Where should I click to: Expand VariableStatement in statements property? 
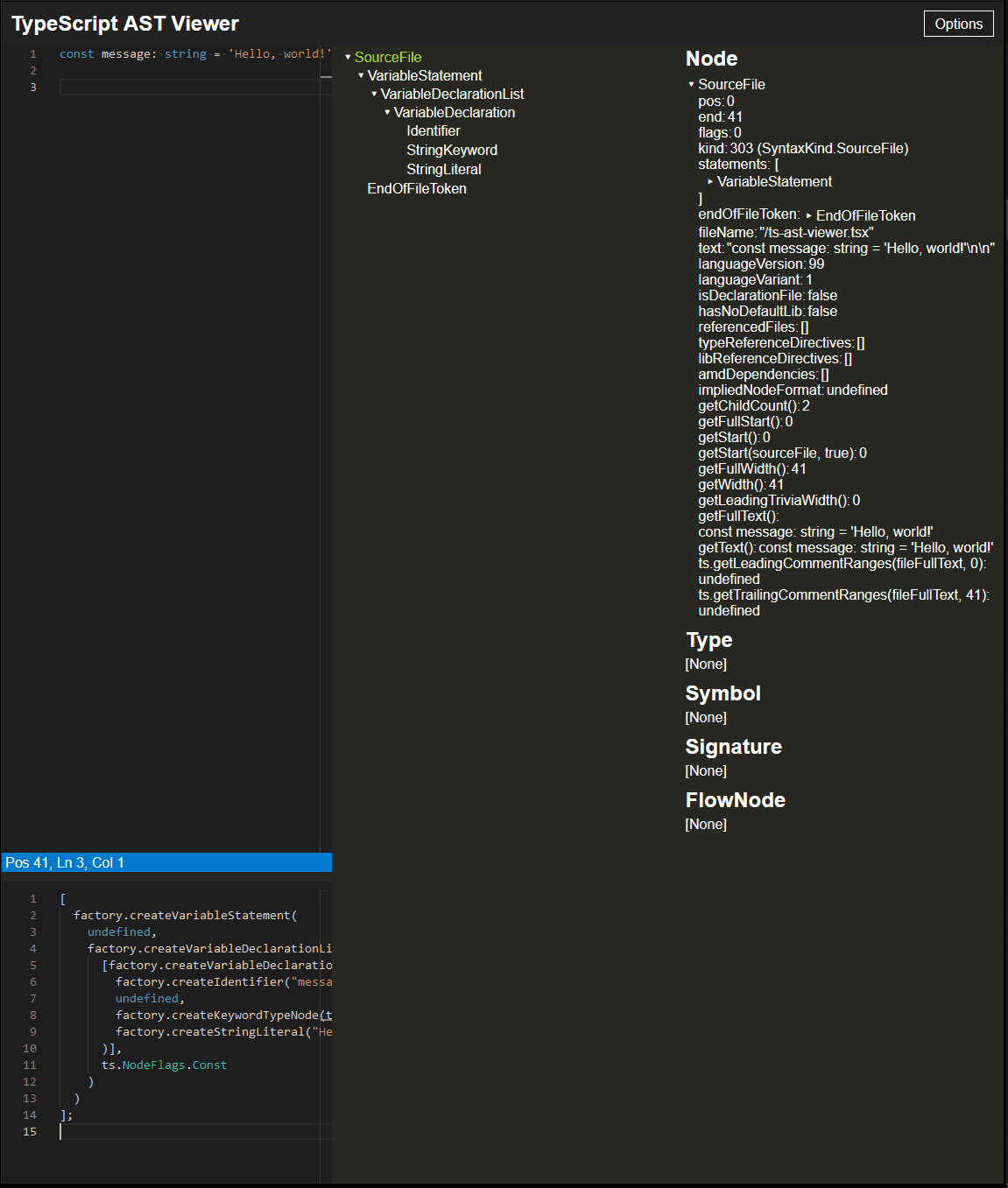coord(710,182)
